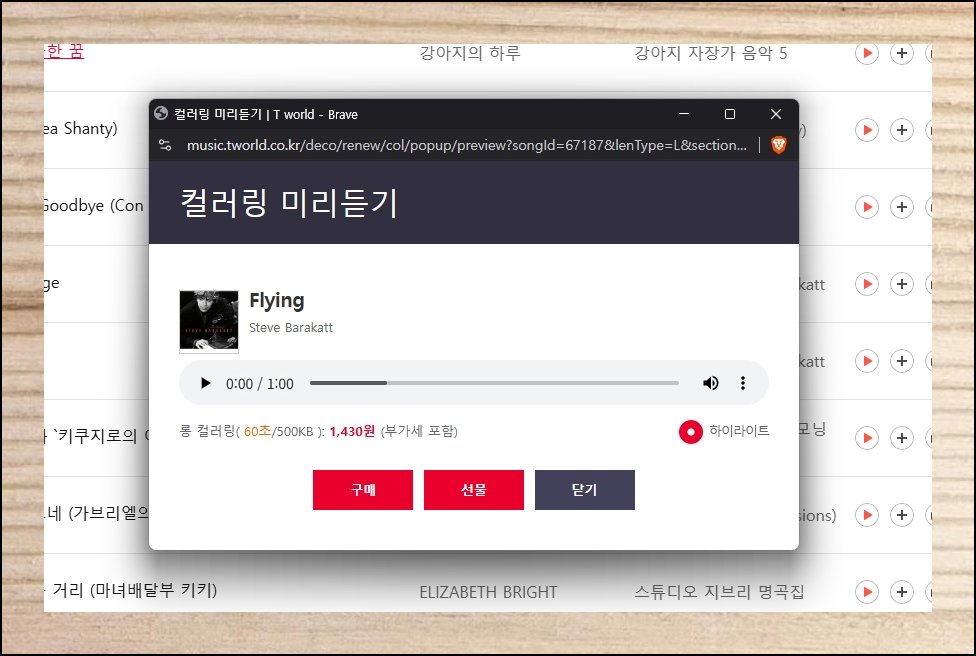The image size is (976, 656).
Task: Play the 강아지의 하루 row song
Action: click(866, 53)
